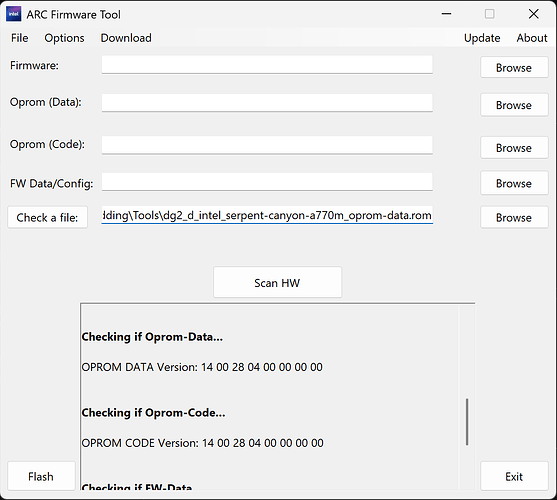Browse for a Firmware file
Viewport: 557px width, 500px height.
pos(514,67)
